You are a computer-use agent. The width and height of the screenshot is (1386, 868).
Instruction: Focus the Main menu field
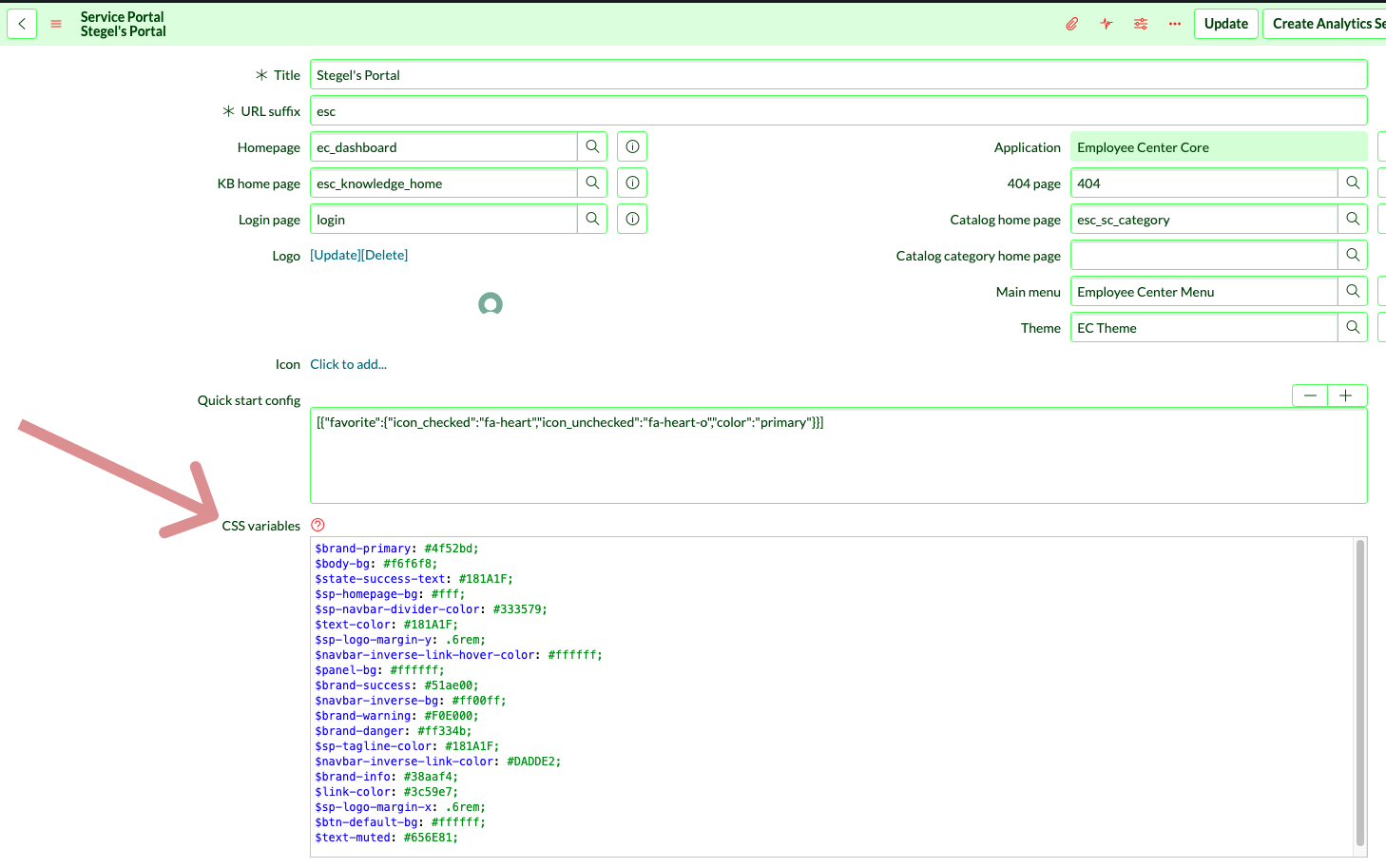click(1203, 291)
